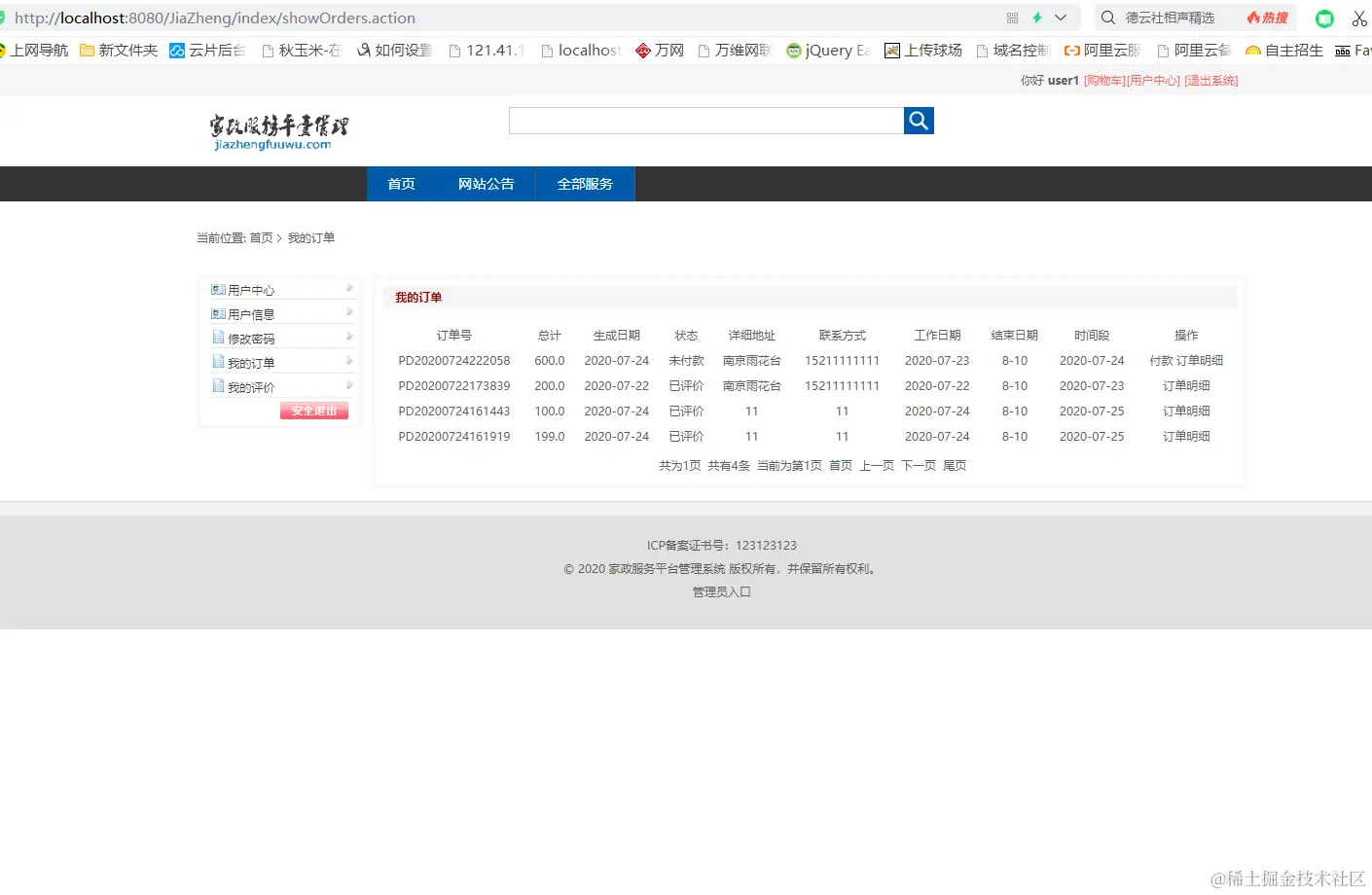The width and height of the screenshot is (1372, 895).
Task: Open 修改密码 in the sidebar menu
Action: coord(251,339)
